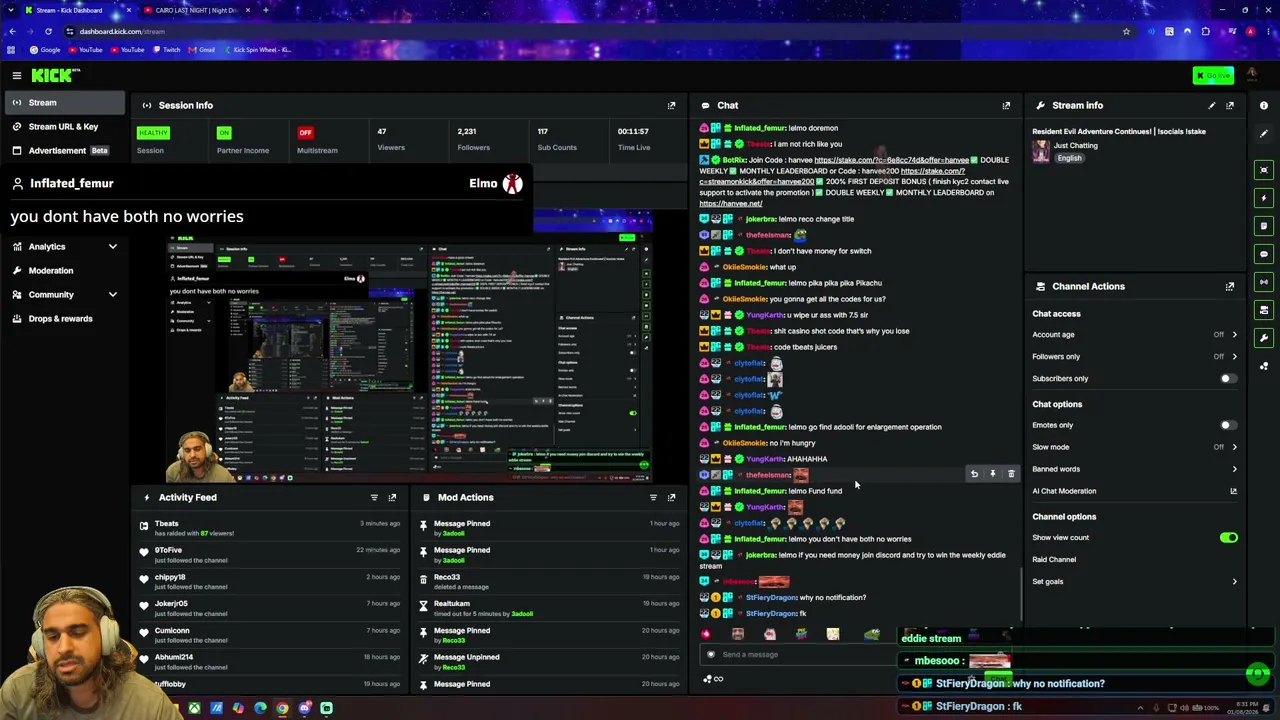The image size is (1280, 720).
Task: Pop out the Stream info panel
Action: coord(1230,105)
